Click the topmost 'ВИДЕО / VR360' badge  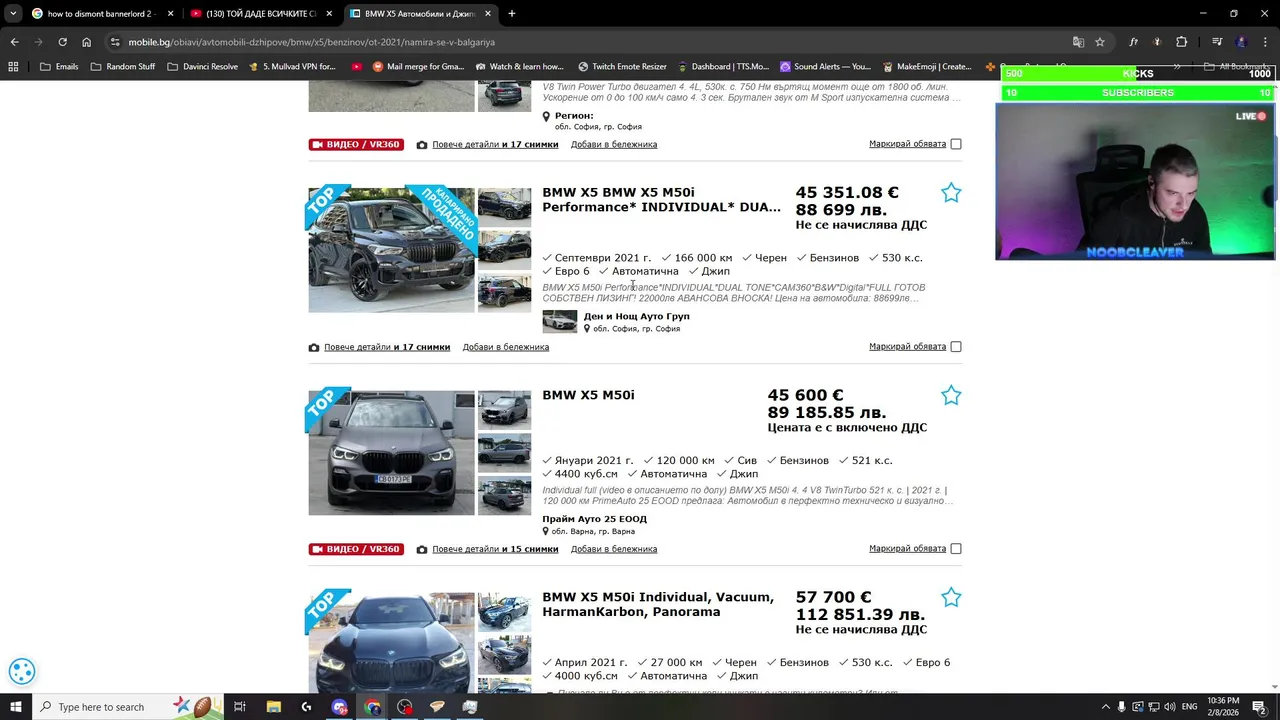tap(356, 144)
